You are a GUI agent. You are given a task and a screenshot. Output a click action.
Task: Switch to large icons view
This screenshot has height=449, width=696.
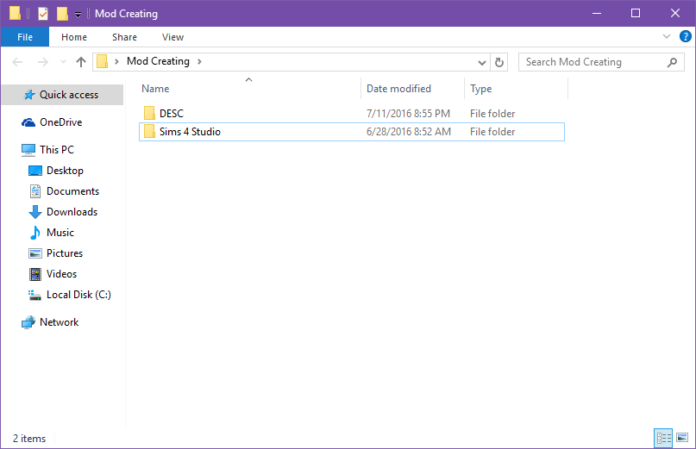click(682, 438)
